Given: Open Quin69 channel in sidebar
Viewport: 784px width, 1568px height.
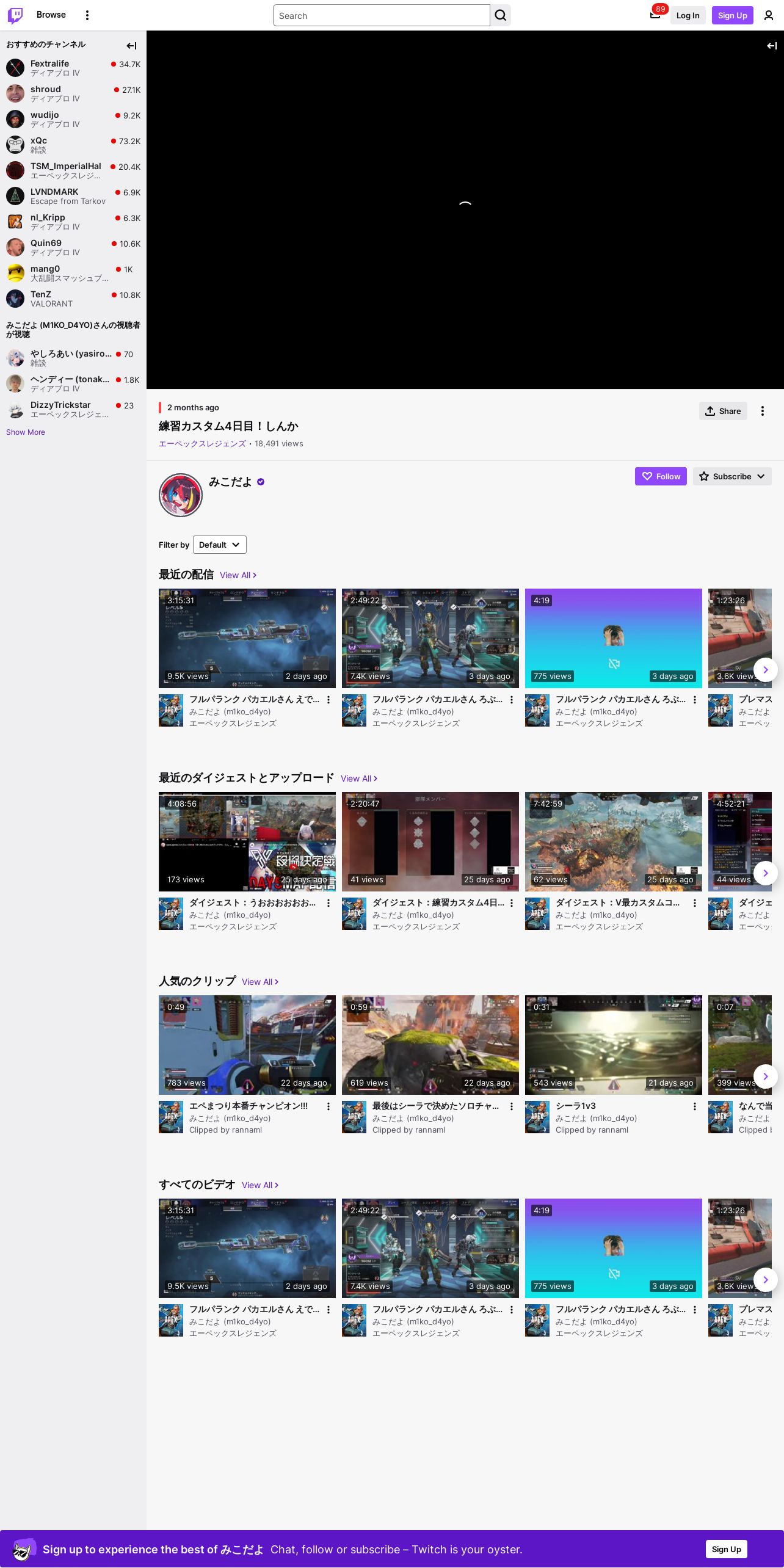Looking at the screenshot, I should [x=73, y=247].
